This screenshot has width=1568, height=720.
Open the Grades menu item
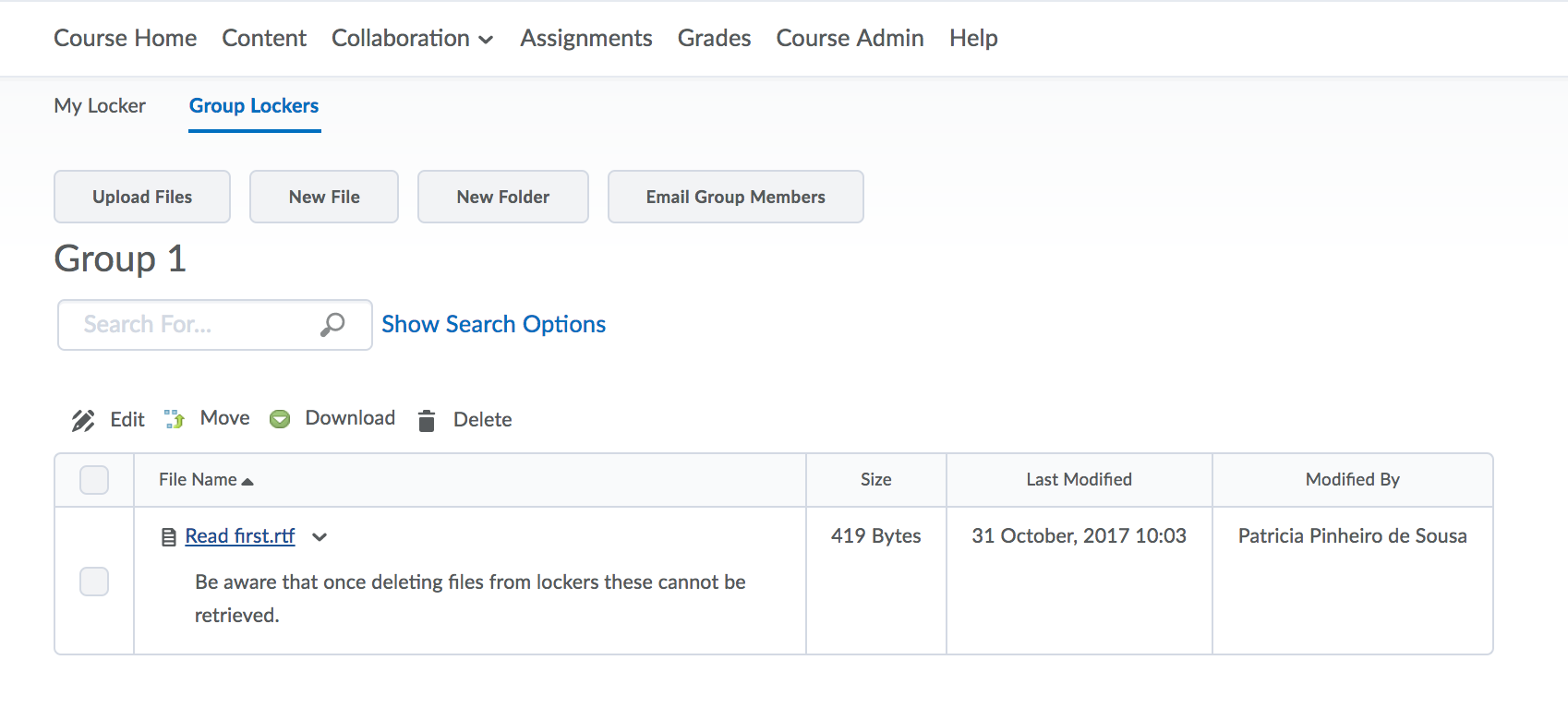pos(714,39)
